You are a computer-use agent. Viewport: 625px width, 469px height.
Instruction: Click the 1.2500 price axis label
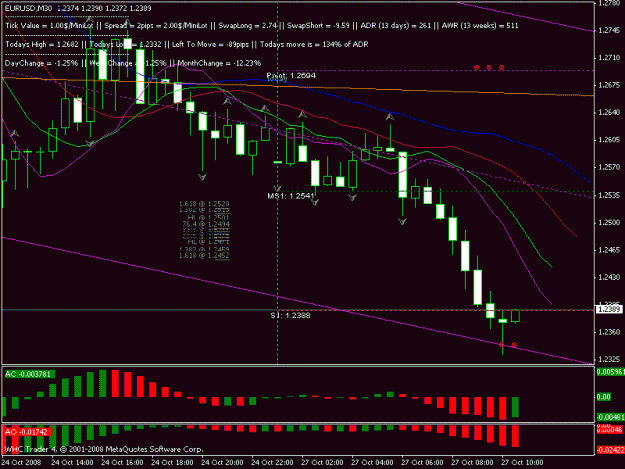[609, 222]
